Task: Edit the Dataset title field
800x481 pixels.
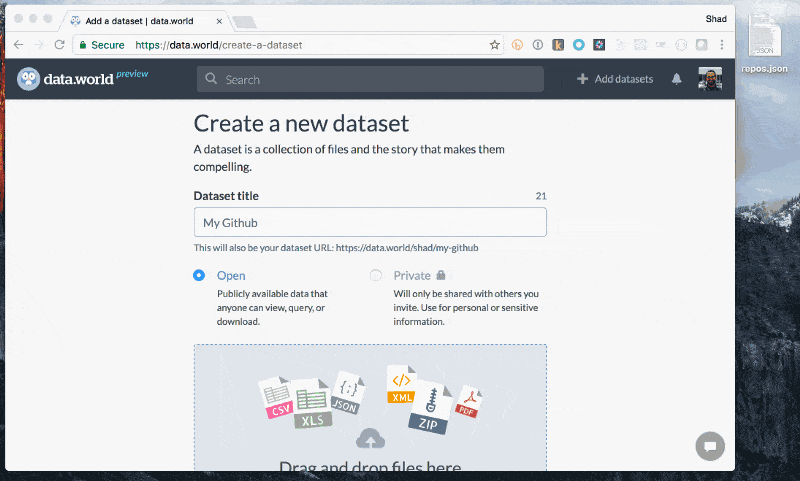Action: click(x=370, y=222)
